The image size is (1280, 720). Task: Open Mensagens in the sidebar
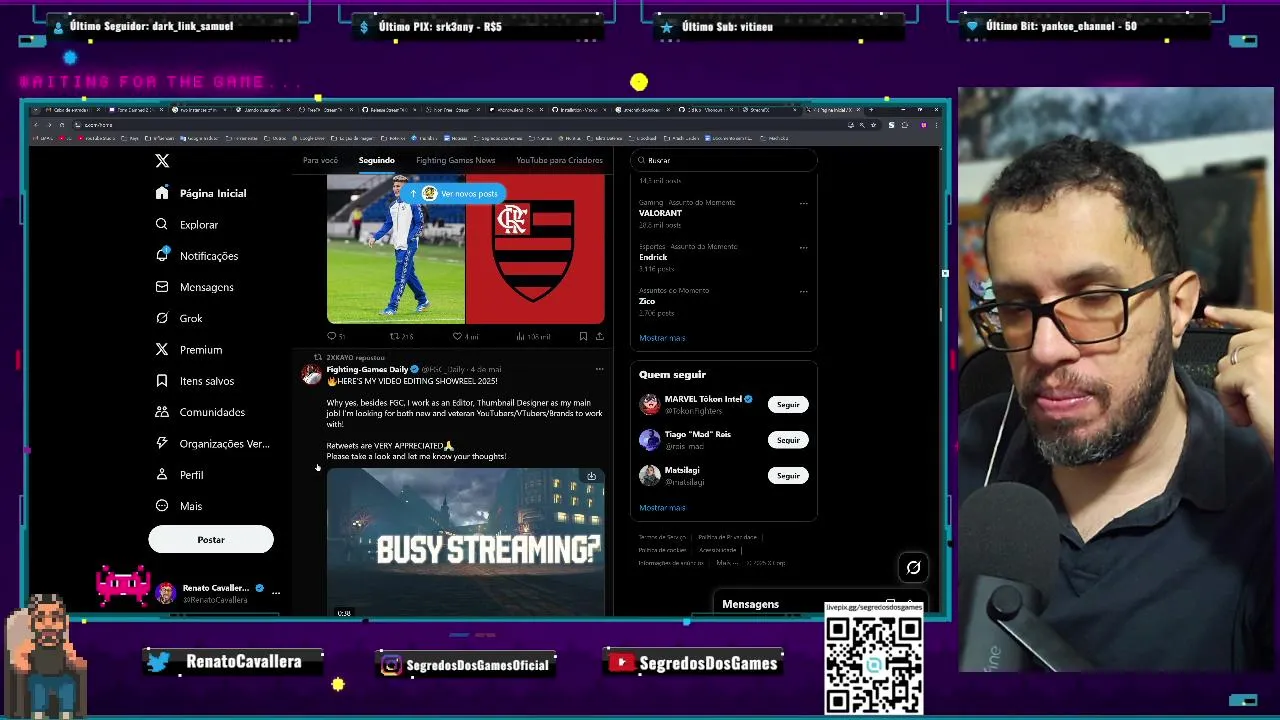pos(195,287)
